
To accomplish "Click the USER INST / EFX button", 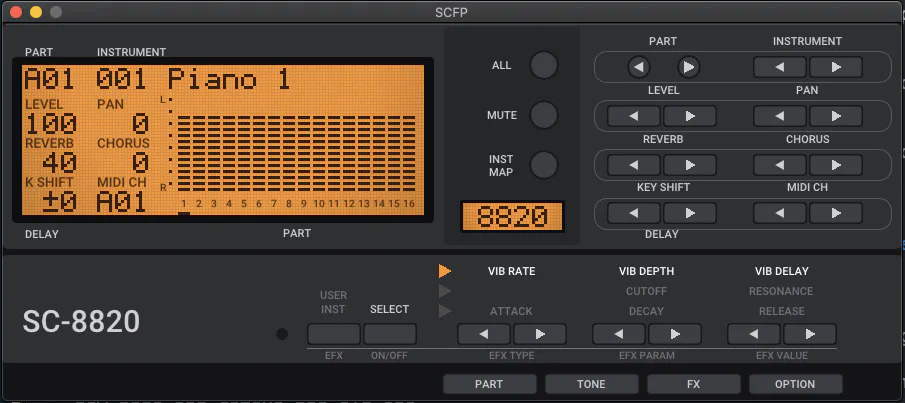I will click(x=334, y=334).
